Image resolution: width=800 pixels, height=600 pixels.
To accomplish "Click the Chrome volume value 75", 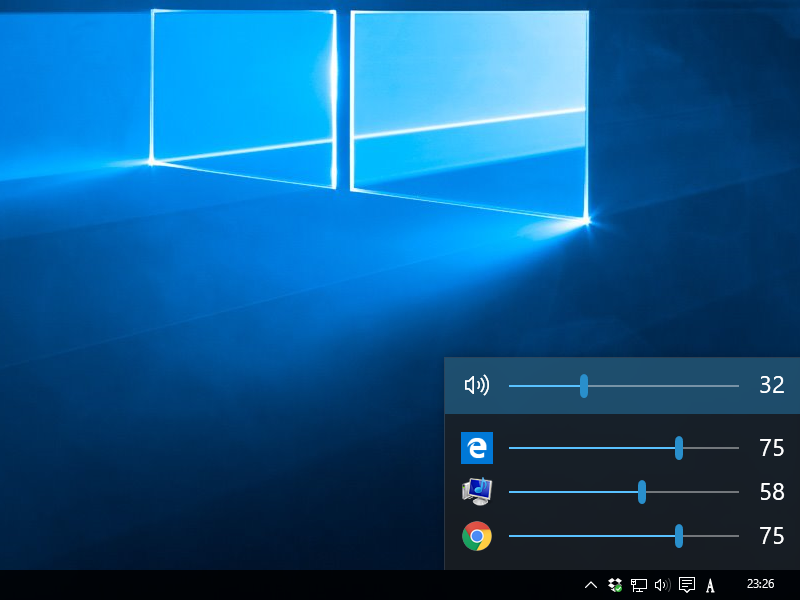I will (771, 536).
